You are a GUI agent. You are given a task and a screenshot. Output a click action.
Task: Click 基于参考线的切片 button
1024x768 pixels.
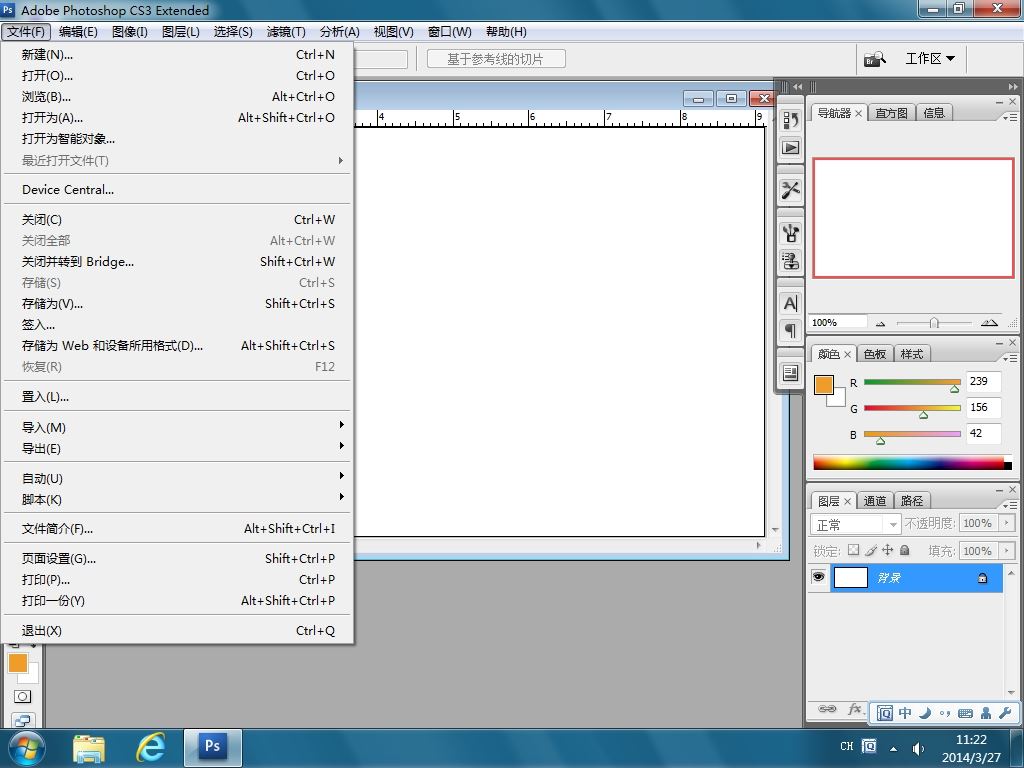[496, 59]
